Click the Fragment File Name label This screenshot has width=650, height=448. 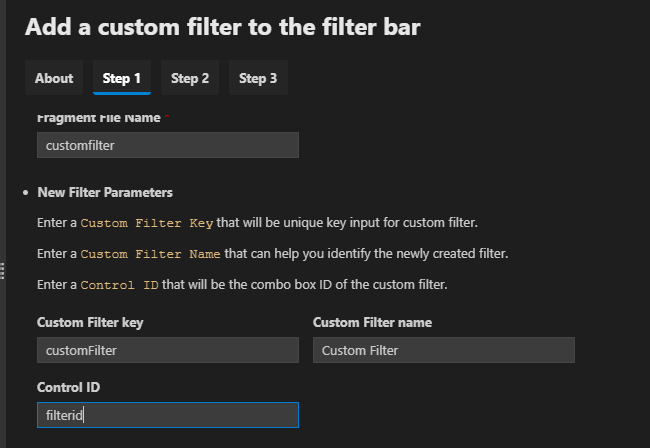click(99, 118)
